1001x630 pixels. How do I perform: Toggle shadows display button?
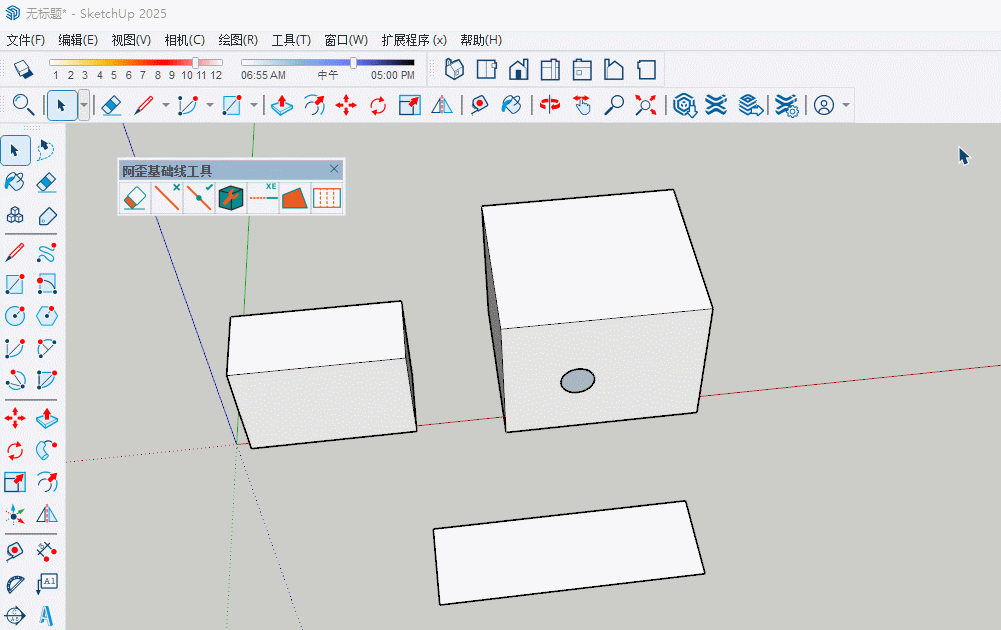(23, 69)
